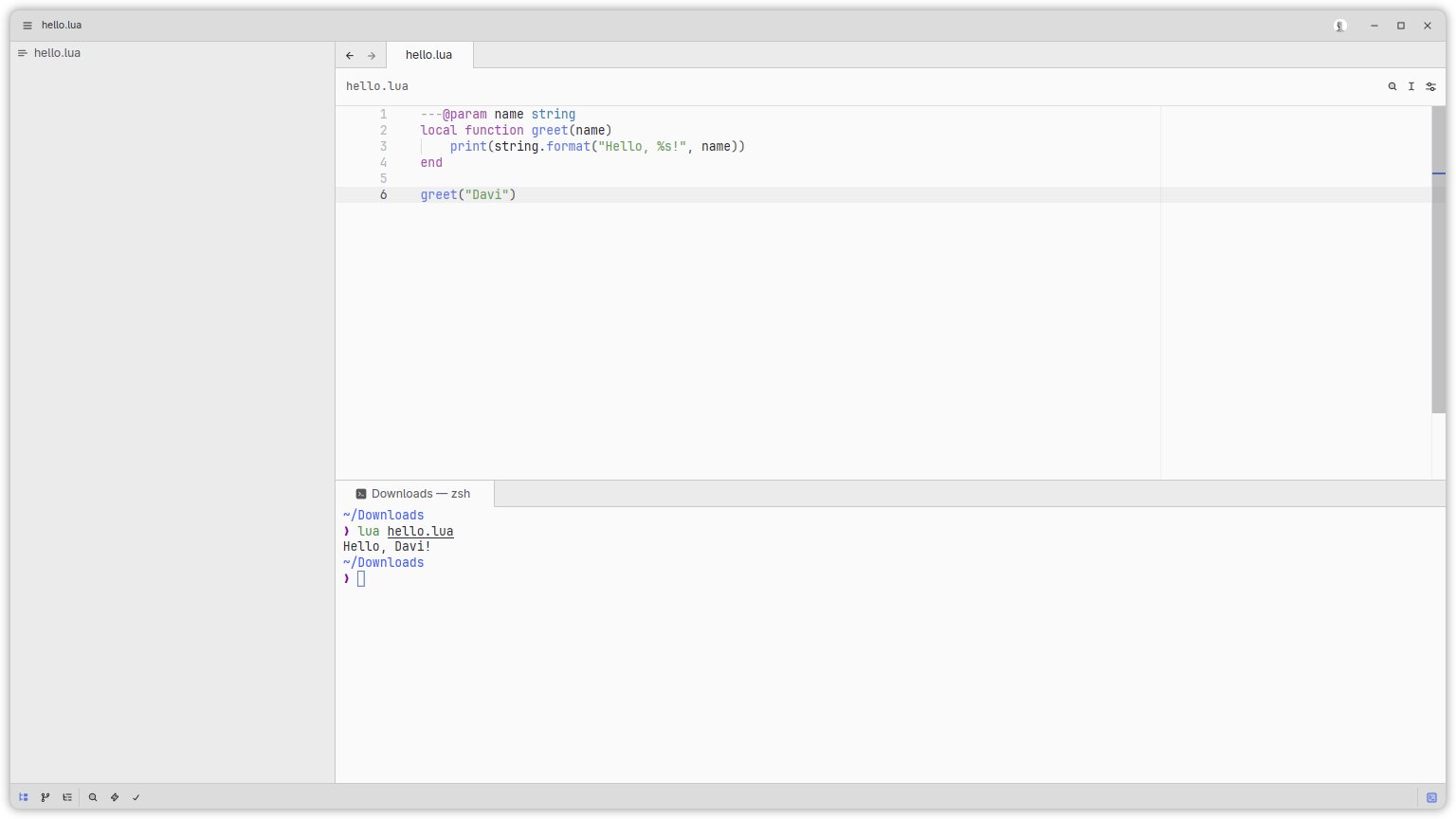Screen dimensions: 1456x819
Task: Navigate forward with the right arrow
Action: click(x=372, y=56)
